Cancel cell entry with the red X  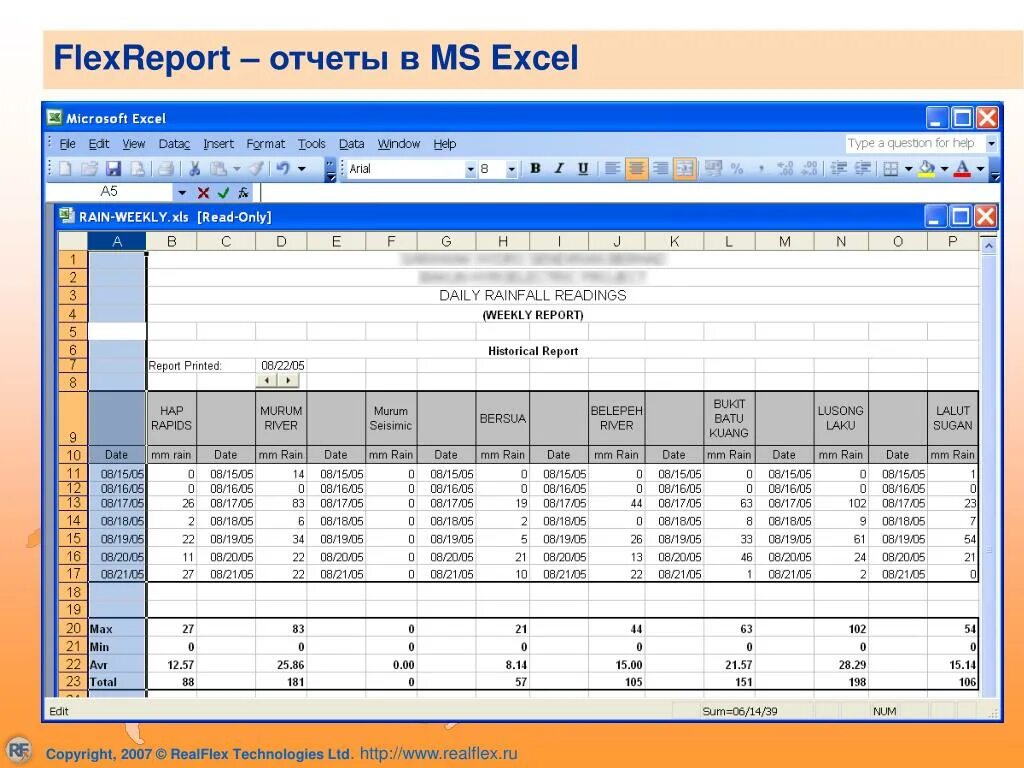point(204,192)
